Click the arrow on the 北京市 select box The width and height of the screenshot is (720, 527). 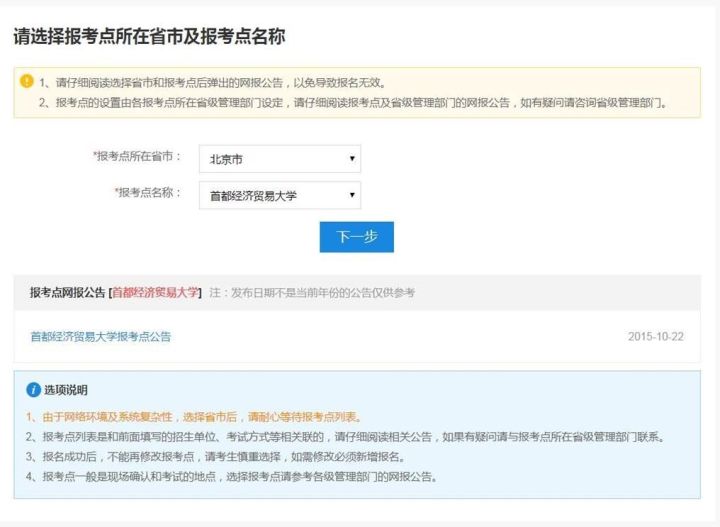(x=352, y=159)
